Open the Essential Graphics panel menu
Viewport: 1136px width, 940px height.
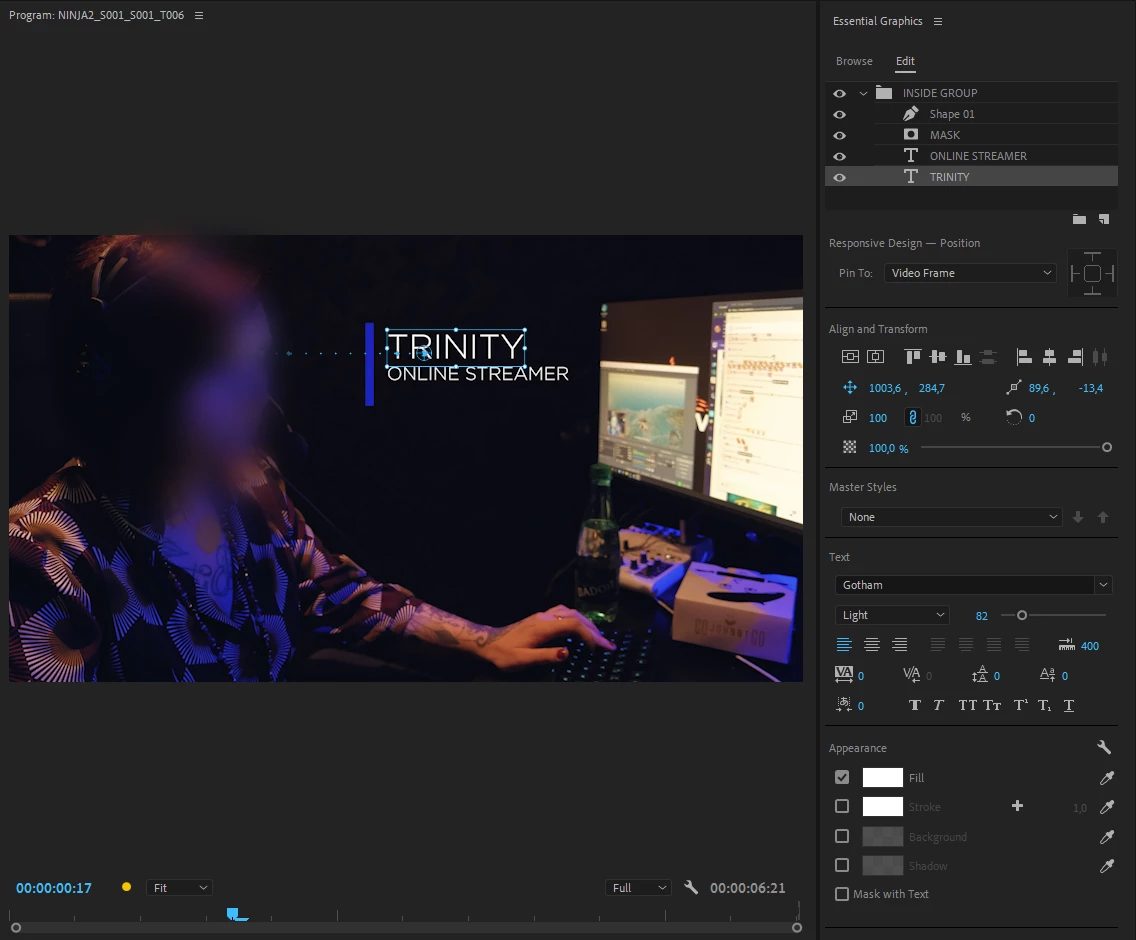pos(938,22)
